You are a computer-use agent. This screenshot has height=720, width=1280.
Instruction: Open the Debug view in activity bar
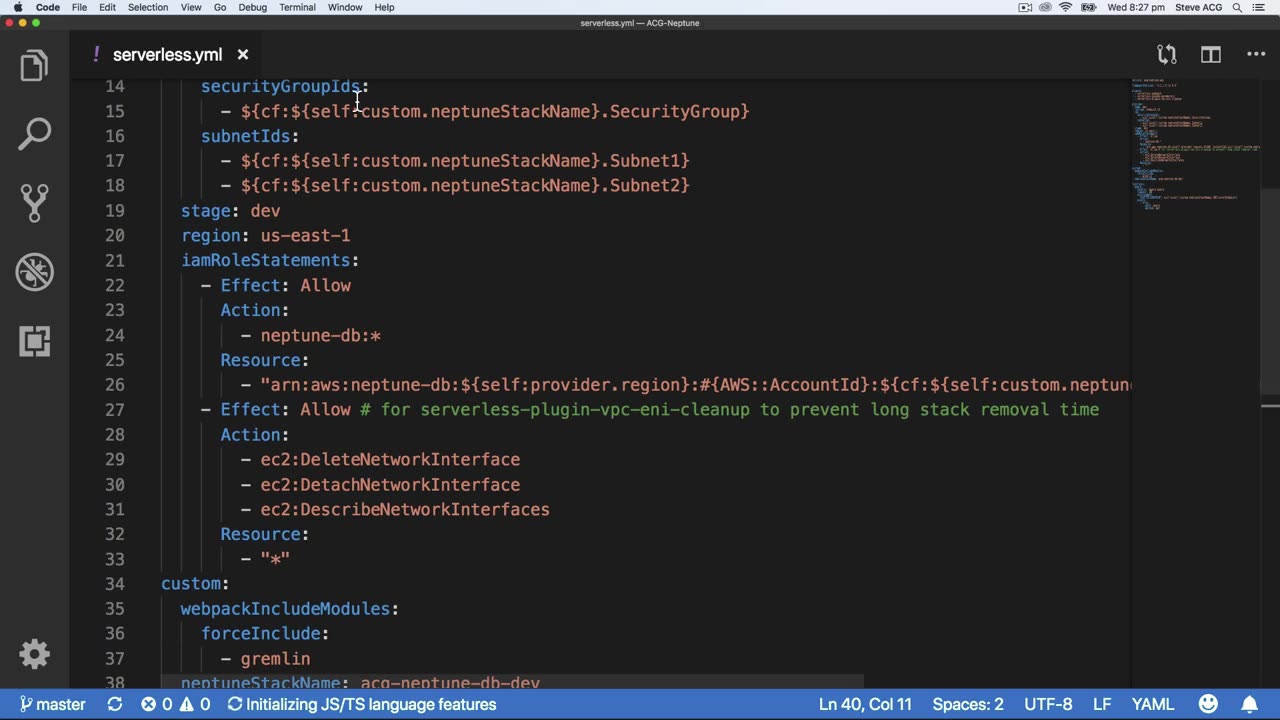(x=34, y=272)
